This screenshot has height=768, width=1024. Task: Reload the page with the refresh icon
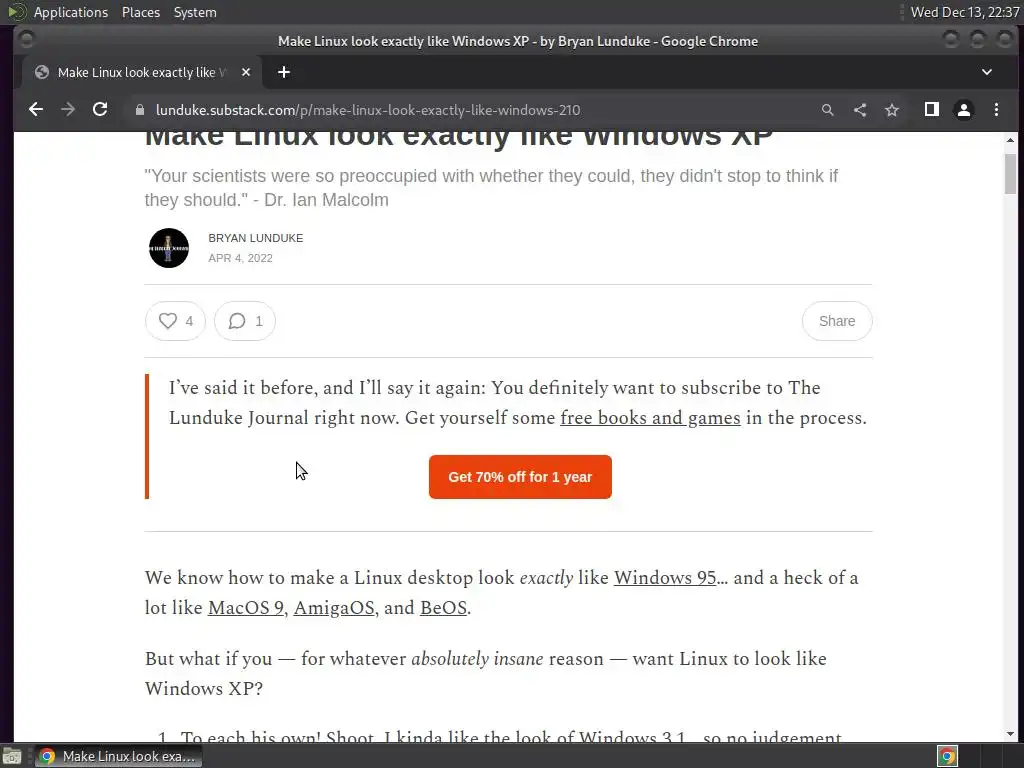pyautogui.click(x=100, y=110)
